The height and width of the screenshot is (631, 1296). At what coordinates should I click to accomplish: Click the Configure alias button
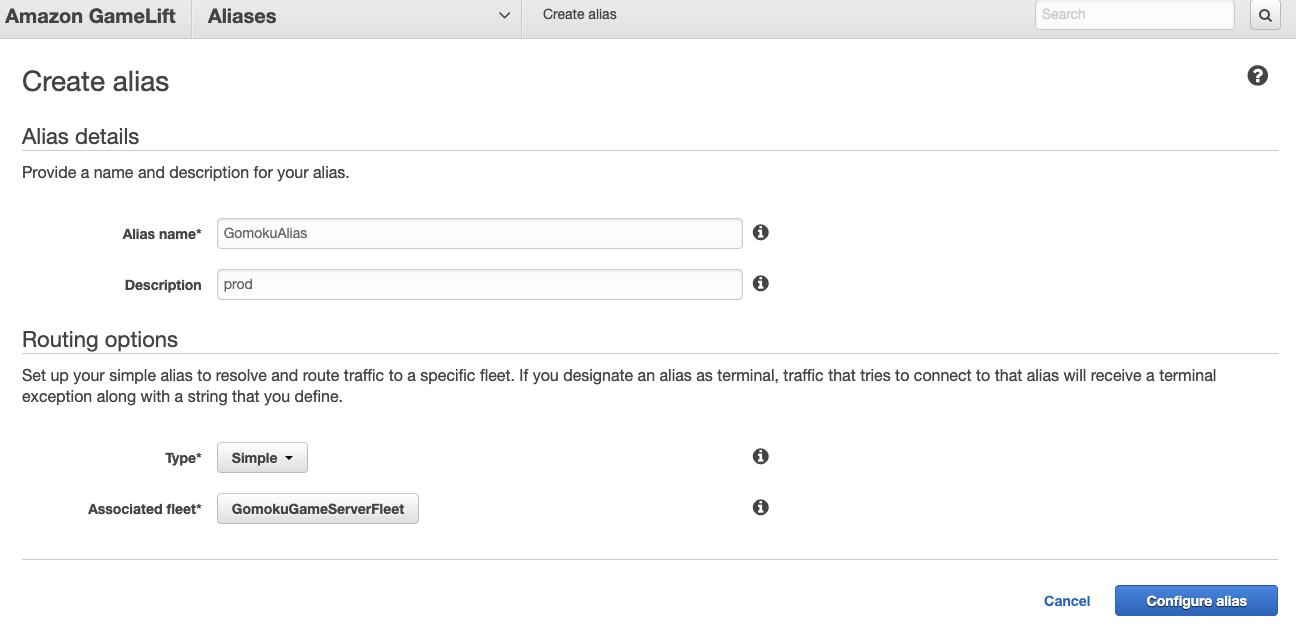[1196, 601]
